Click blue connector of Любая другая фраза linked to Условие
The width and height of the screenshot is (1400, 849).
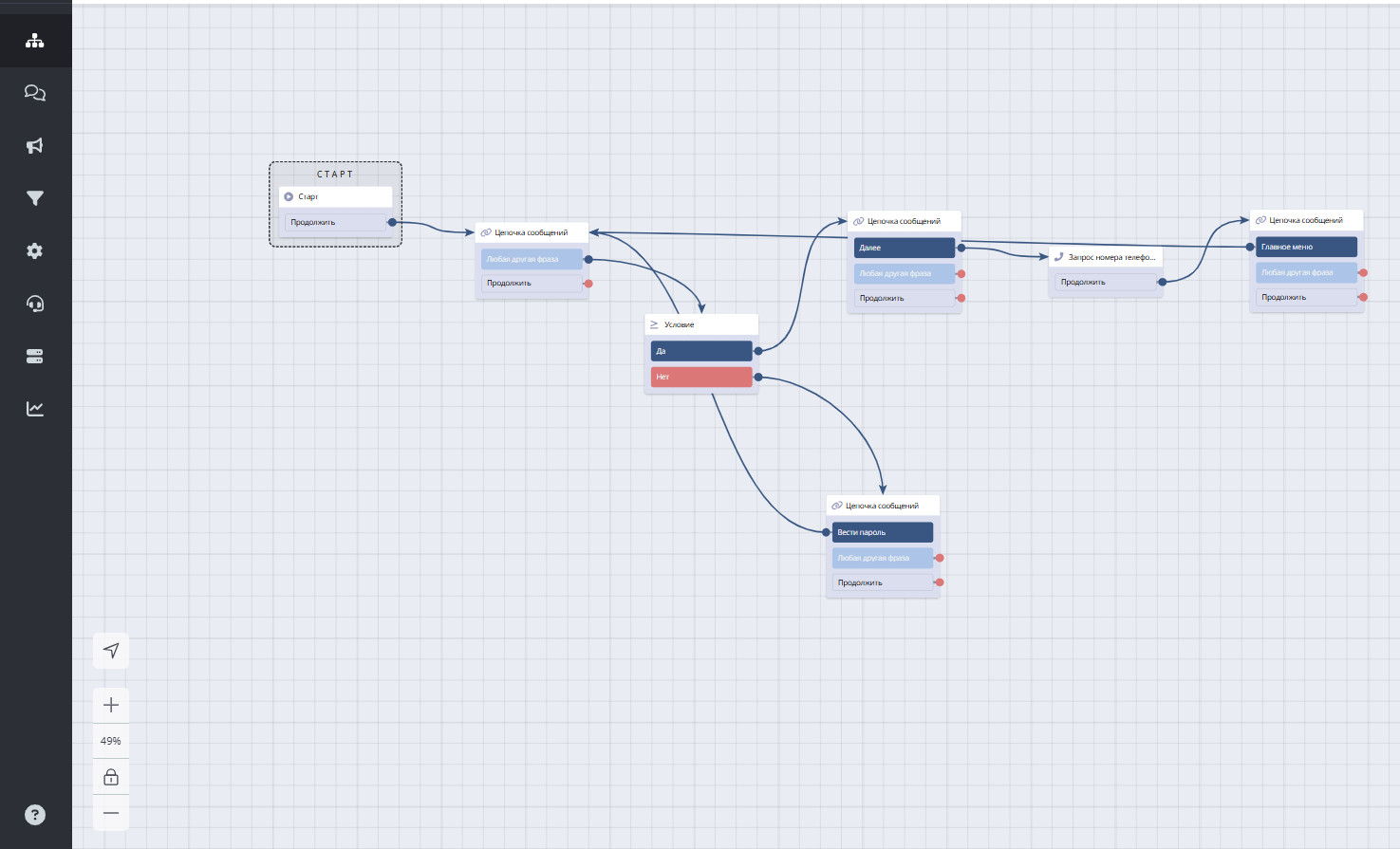[x=588, y=259]
